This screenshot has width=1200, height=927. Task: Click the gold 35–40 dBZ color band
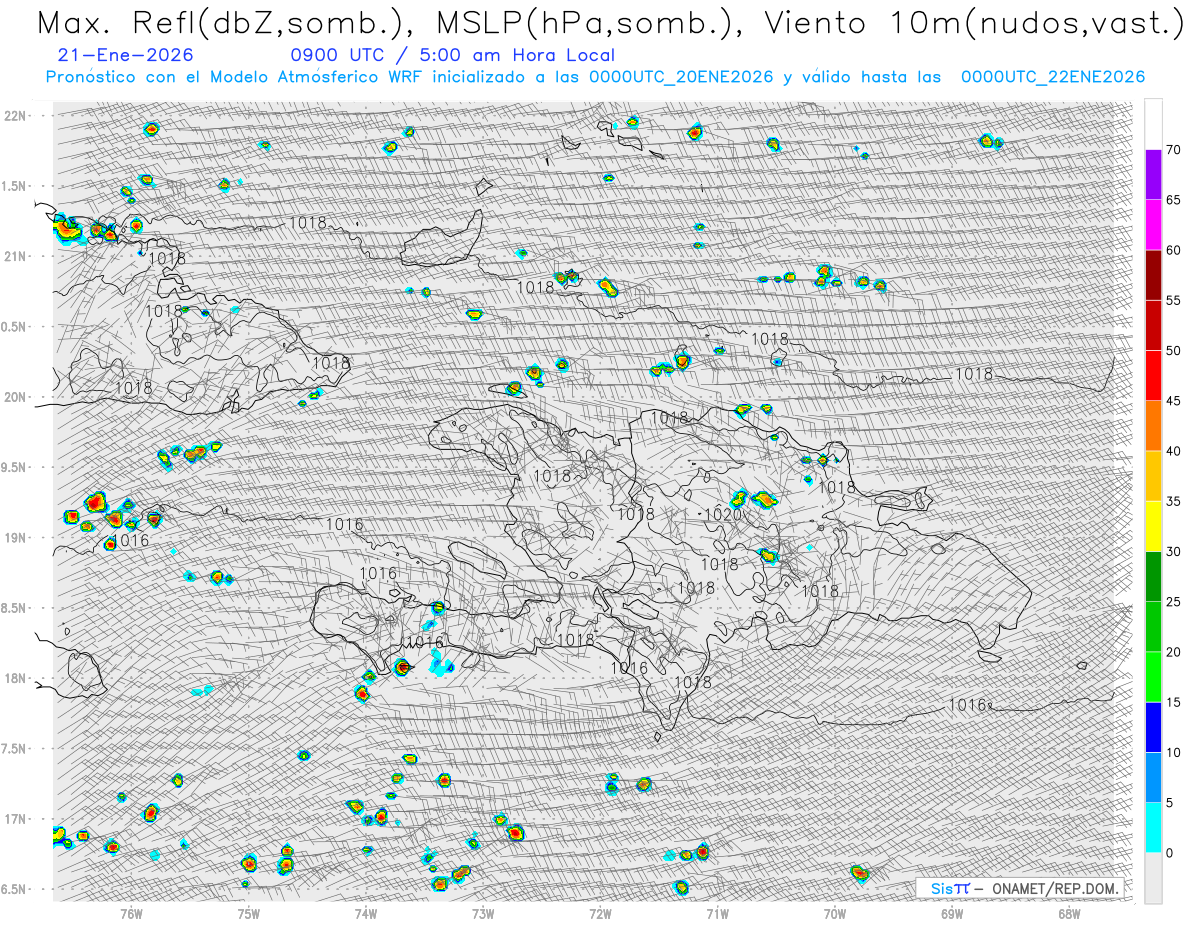coord(1153,476)
